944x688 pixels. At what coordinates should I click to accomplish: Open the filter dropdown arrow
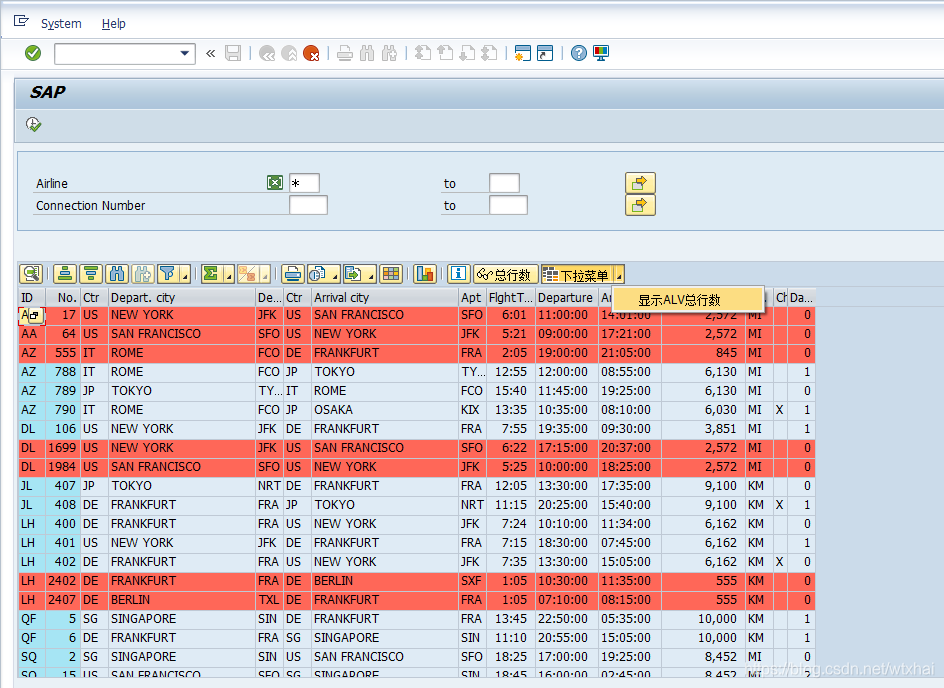coord(185,275)
